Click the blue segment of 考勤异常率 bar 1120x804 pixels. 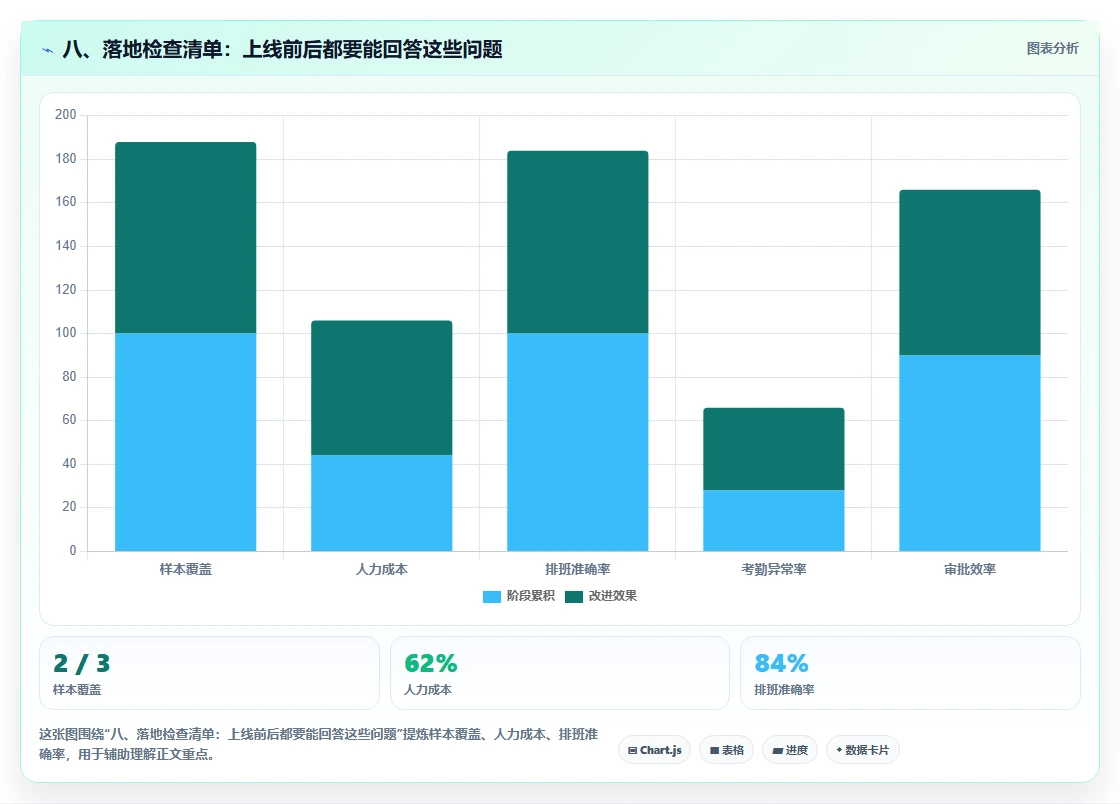pos(774,521)
